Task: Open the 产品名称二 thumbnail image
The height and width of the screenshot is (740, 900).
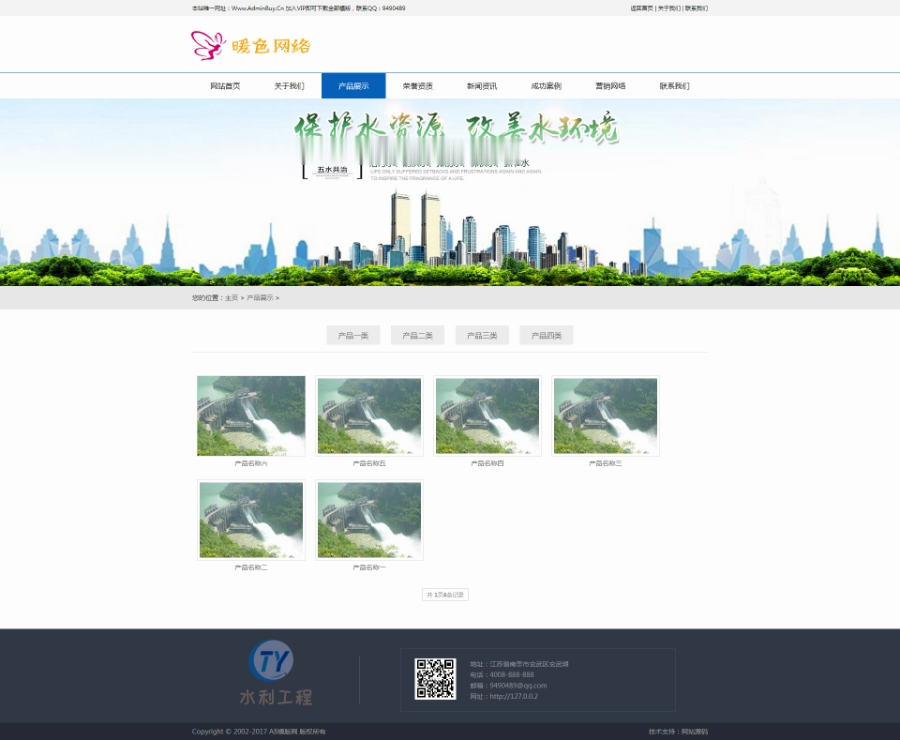Action: click(251, 520)
